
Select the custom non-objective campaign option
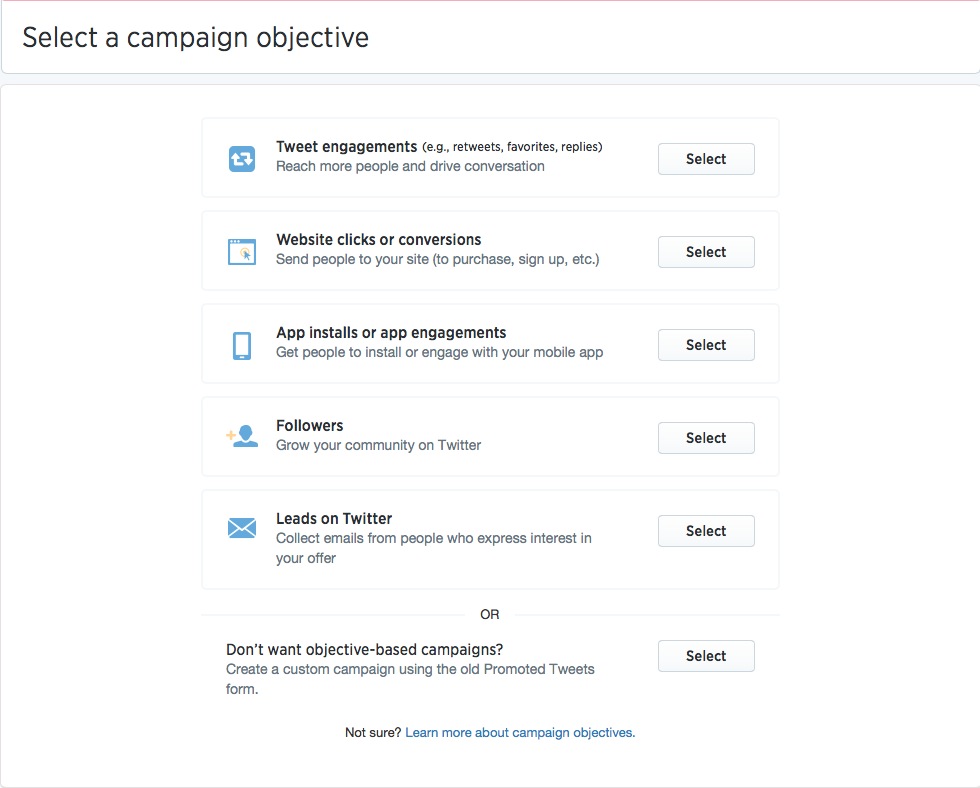[x=706, y=656]
